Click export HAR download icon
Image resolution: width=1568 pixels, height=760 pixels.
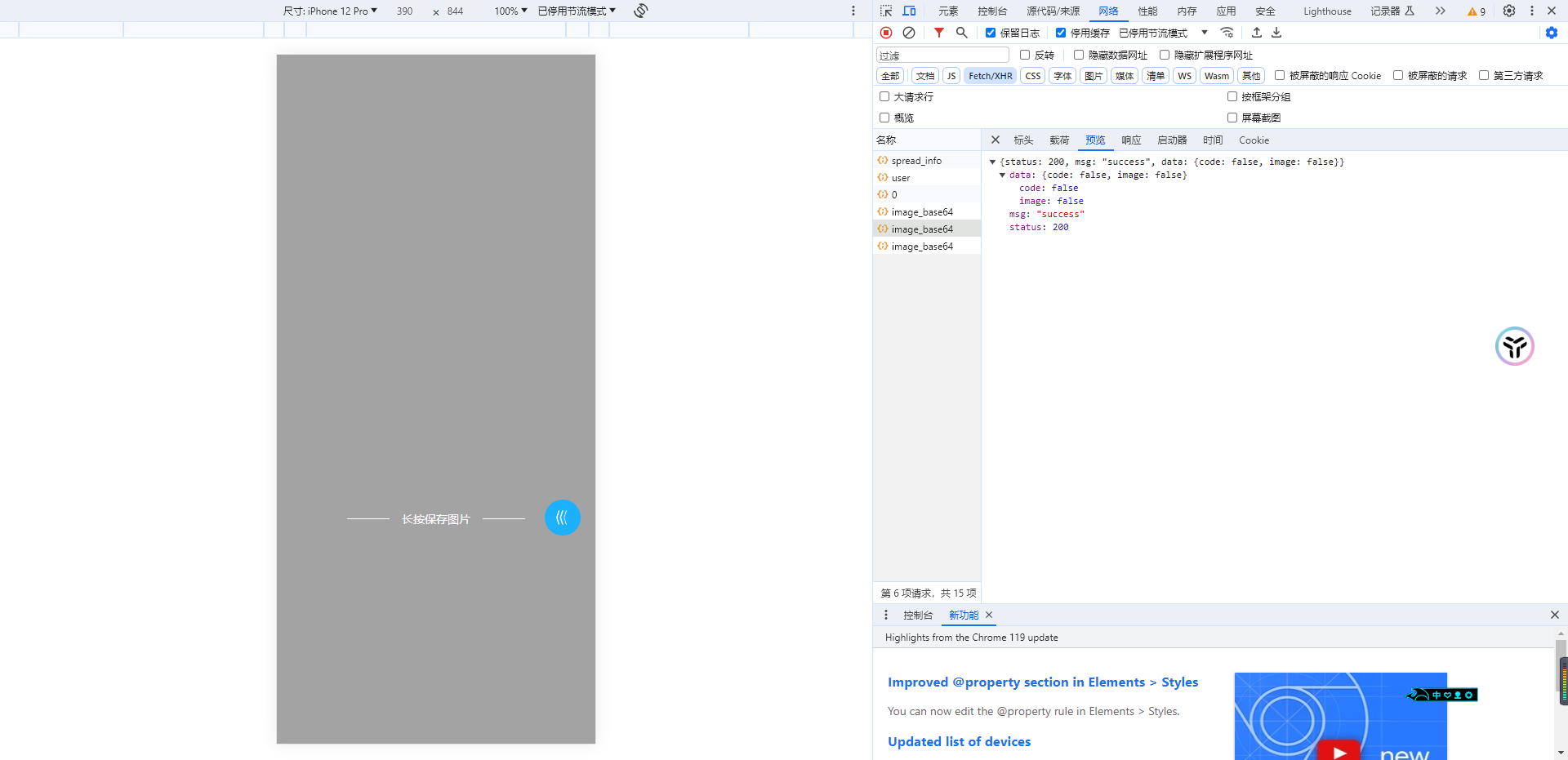point(1277,33)
